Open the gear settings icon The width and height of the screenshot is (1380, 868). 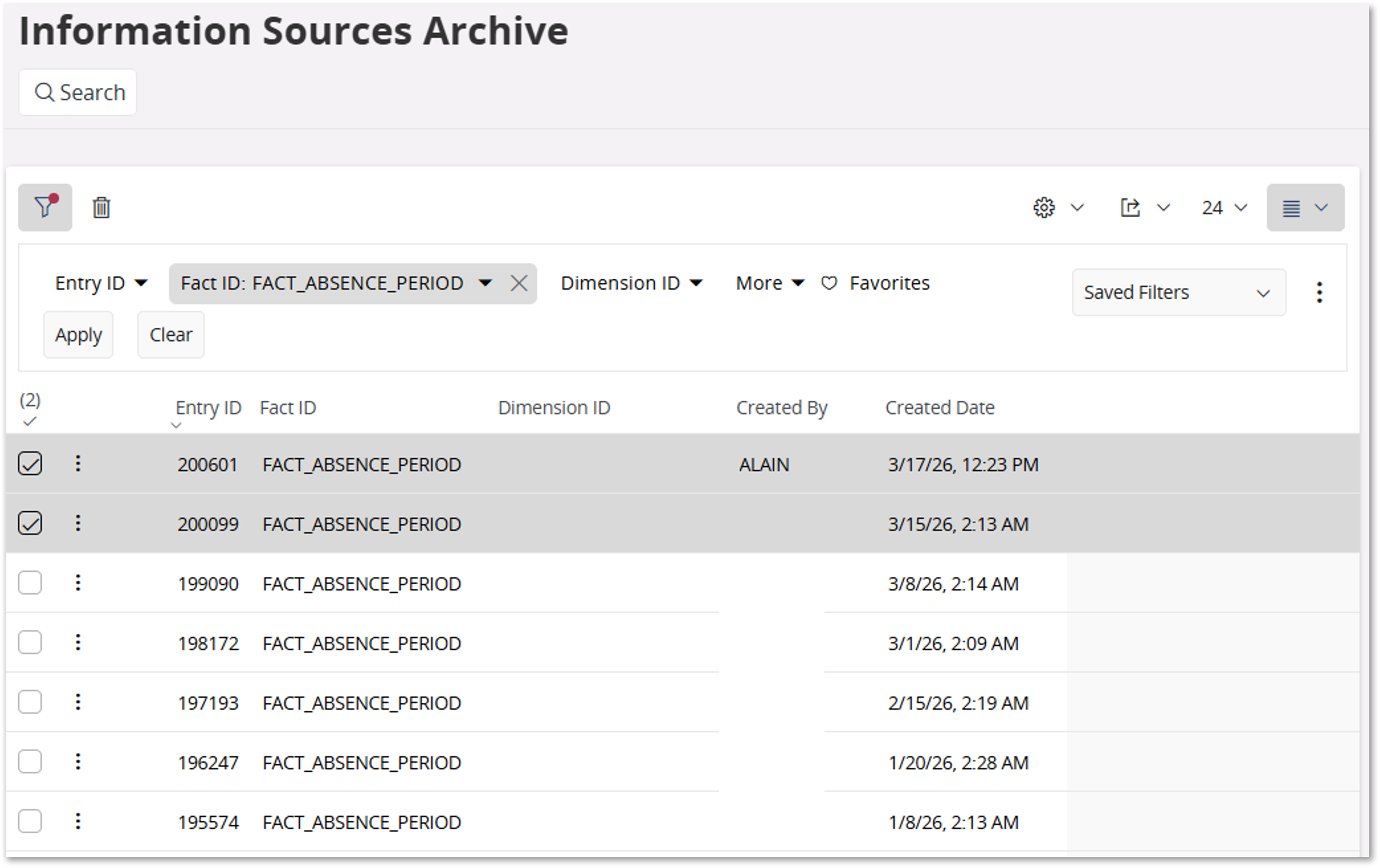coord(1044,207)
